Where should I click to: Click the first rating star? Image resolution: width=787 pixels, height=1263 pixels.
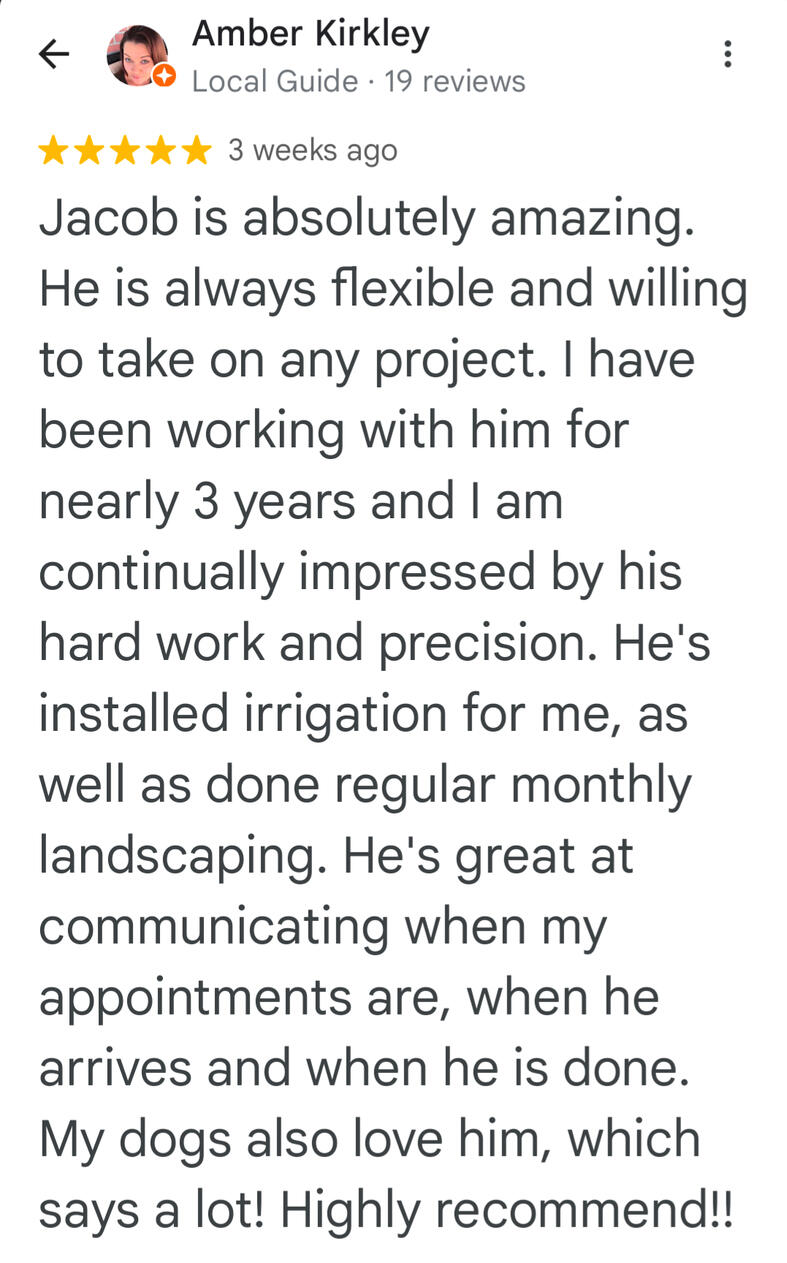pyautogui.click(x=52, y=151)
